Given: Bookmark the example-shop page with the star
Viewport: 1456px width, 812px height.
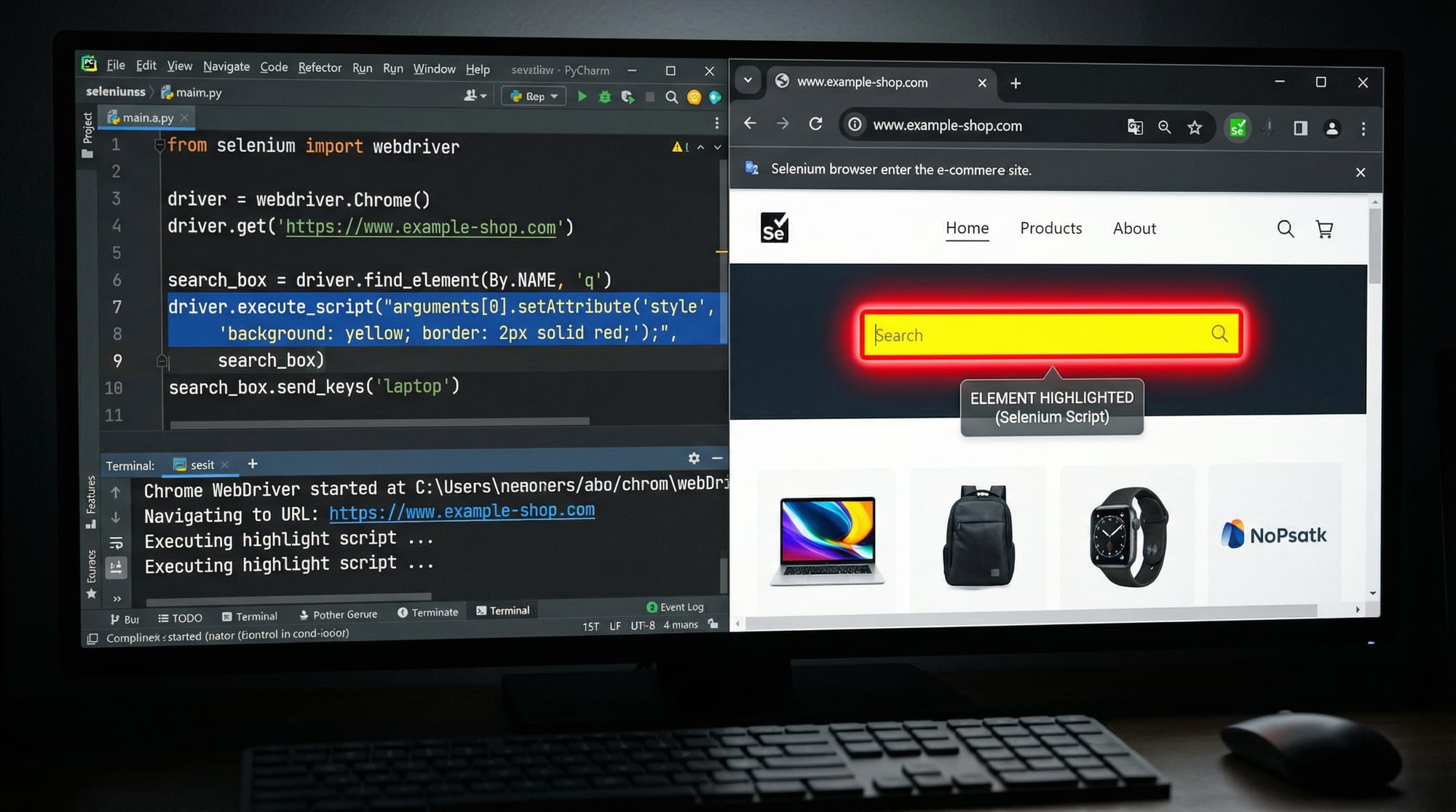Looking at the screenshot, I should pyautogui.click(x=1194, y=127).
